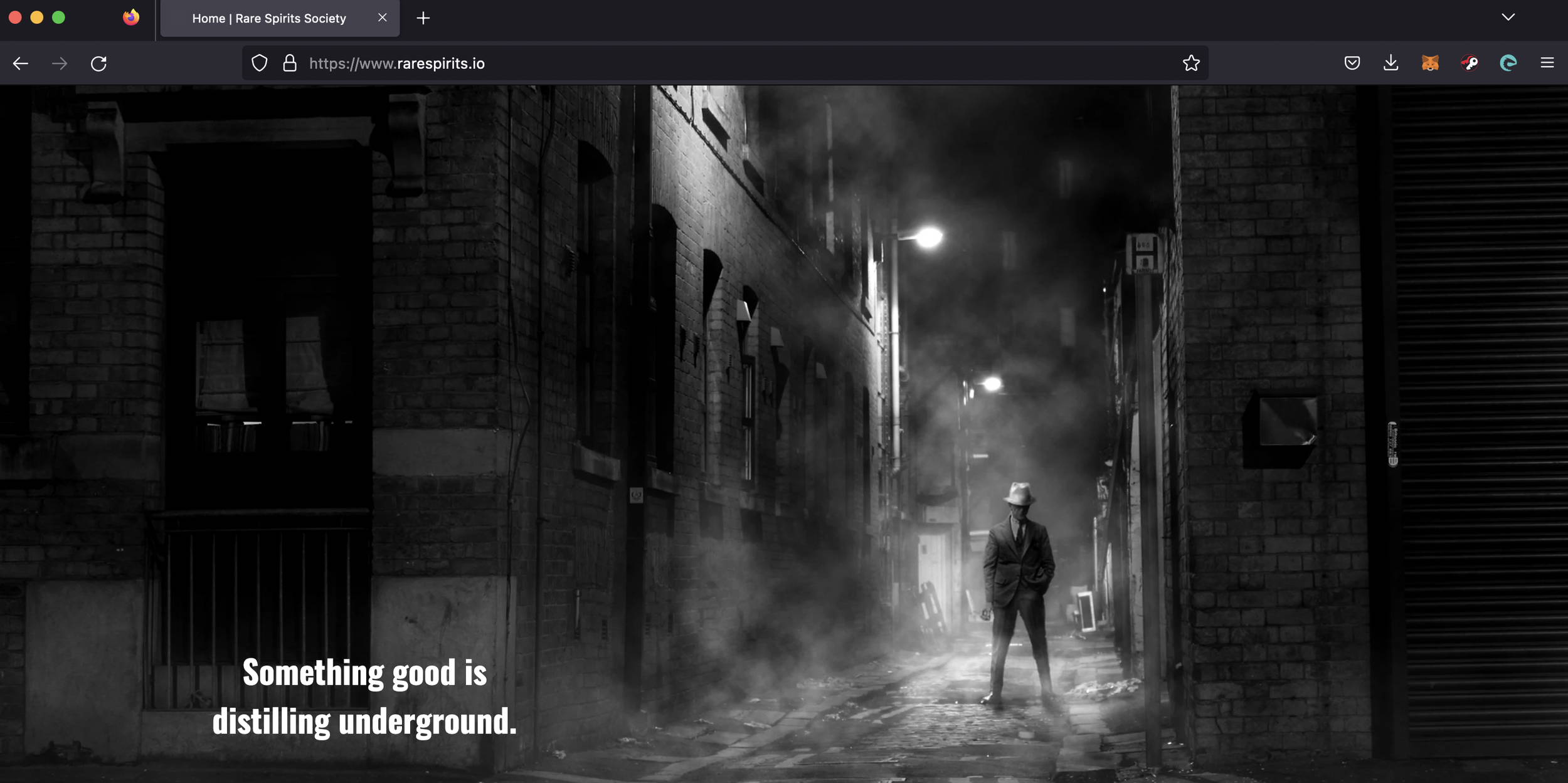Open the tracking protection shield panel

[x=259, y=63]
